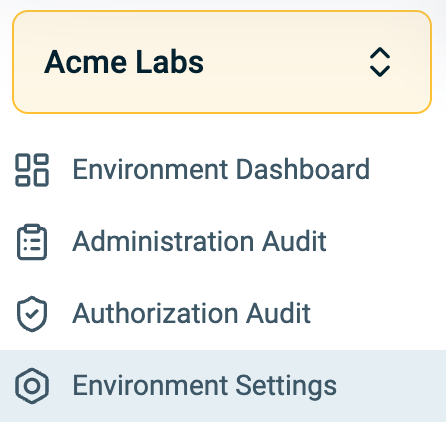Go to Administration Audit

click(223, 242)
